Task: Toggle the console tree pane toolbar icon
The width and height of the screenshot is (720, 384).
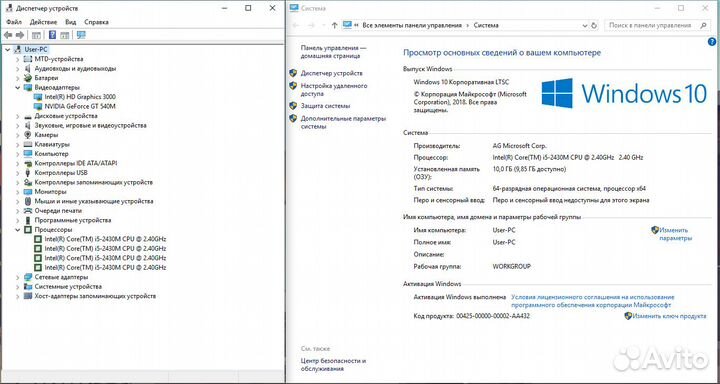Action: coord(36,35)
